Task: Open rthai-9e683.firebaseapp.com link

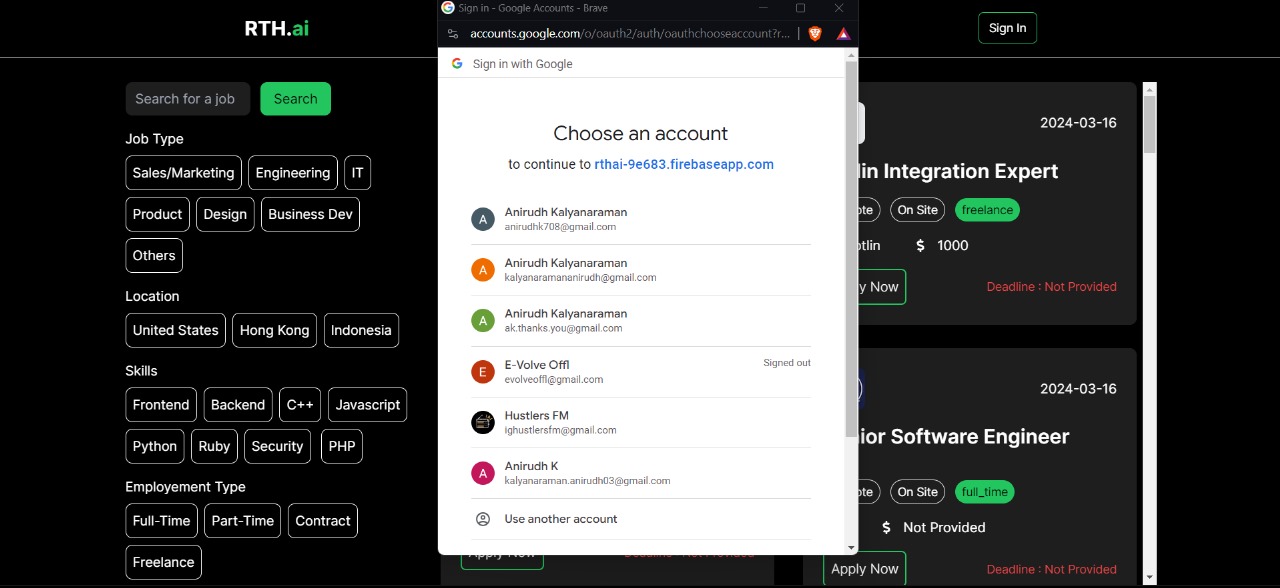Action: [684, 164]
